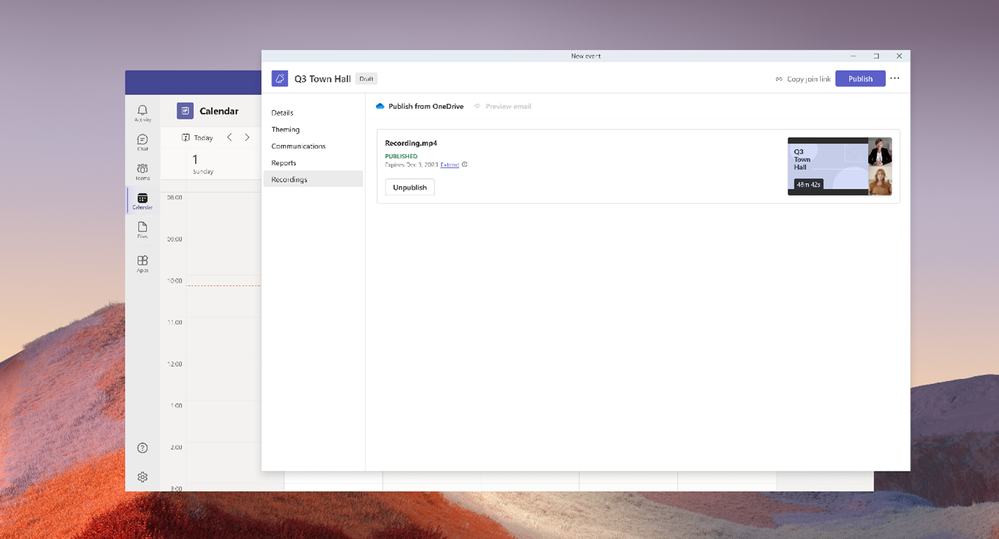Select day 1 Sunday in calendar
This screenshot has height=539, width=999.
pyautogui.click(x=203, y=164)
